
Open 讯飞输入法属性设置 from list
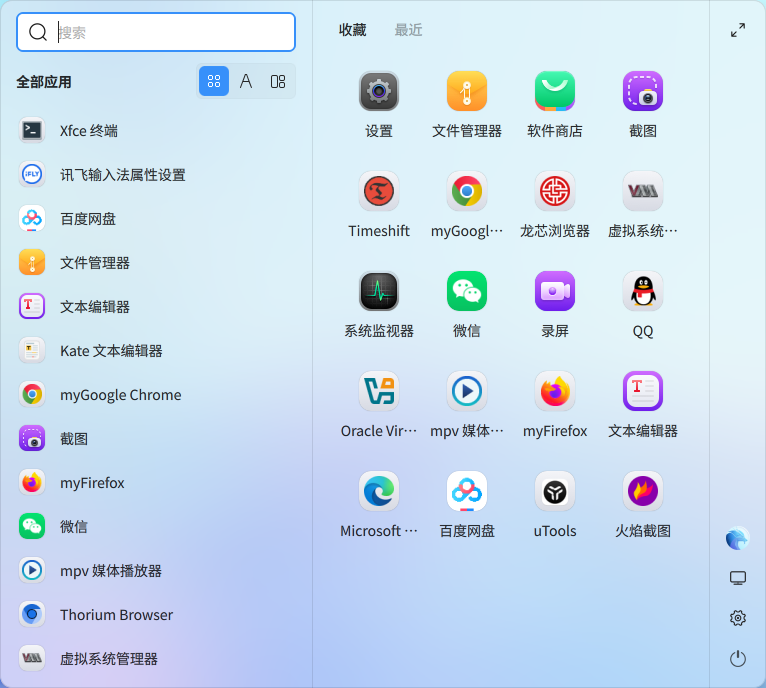click(156, 174)
